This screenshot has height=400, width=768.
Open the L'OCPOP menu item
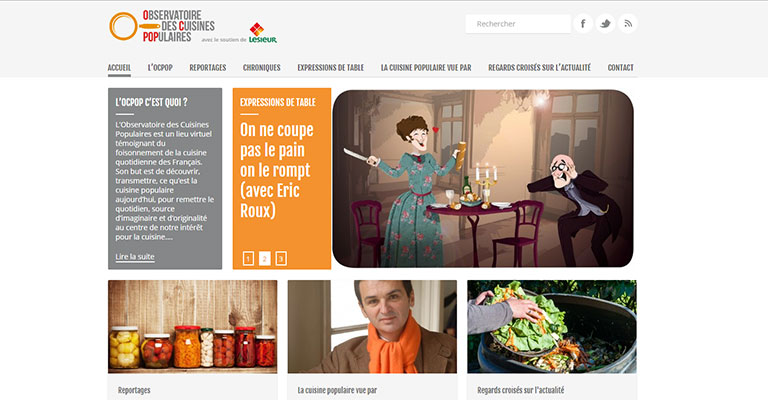point(160,68)
